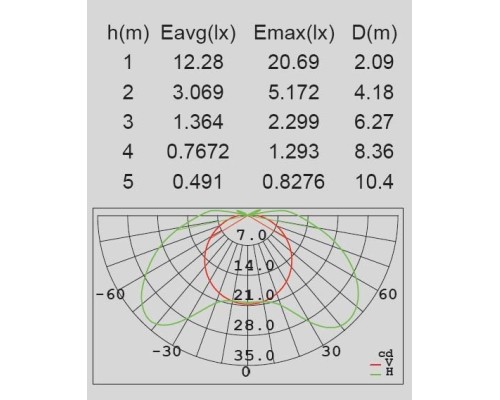Click height row value 4 in h(m) column
Screen dimensions: 500x400
pyautogui.click(x=128, y=152)
